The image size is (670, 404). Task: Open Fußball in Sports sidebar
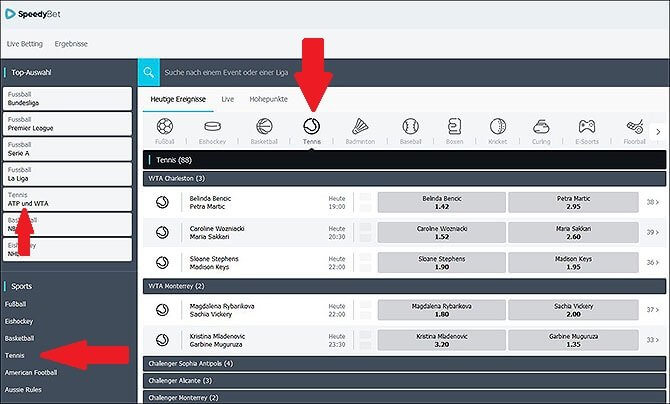coord(16,304)
